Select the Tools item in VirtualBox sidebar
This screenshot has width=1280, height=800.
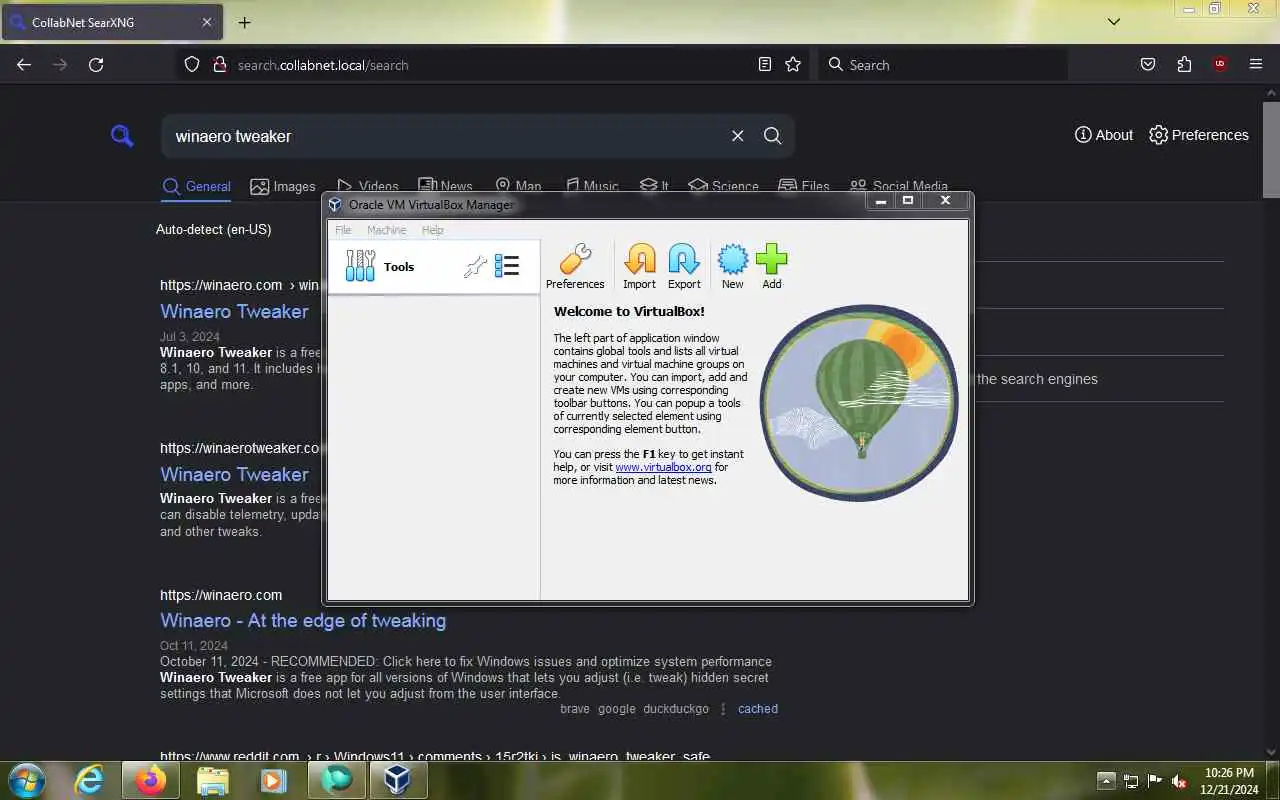tap(434, 267)
